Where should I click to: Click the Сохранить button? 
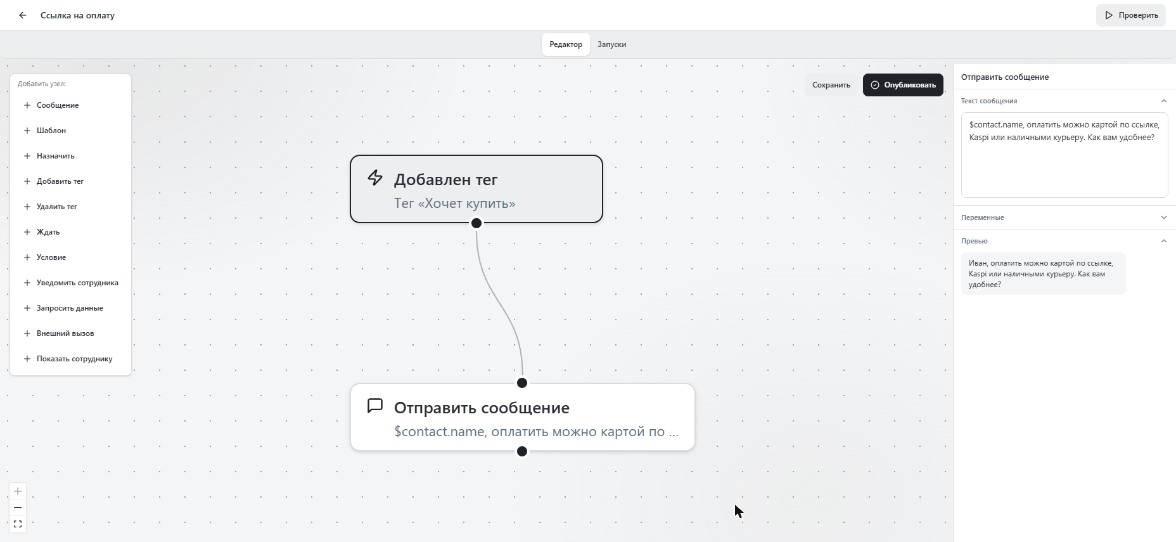tap(831, 85)
